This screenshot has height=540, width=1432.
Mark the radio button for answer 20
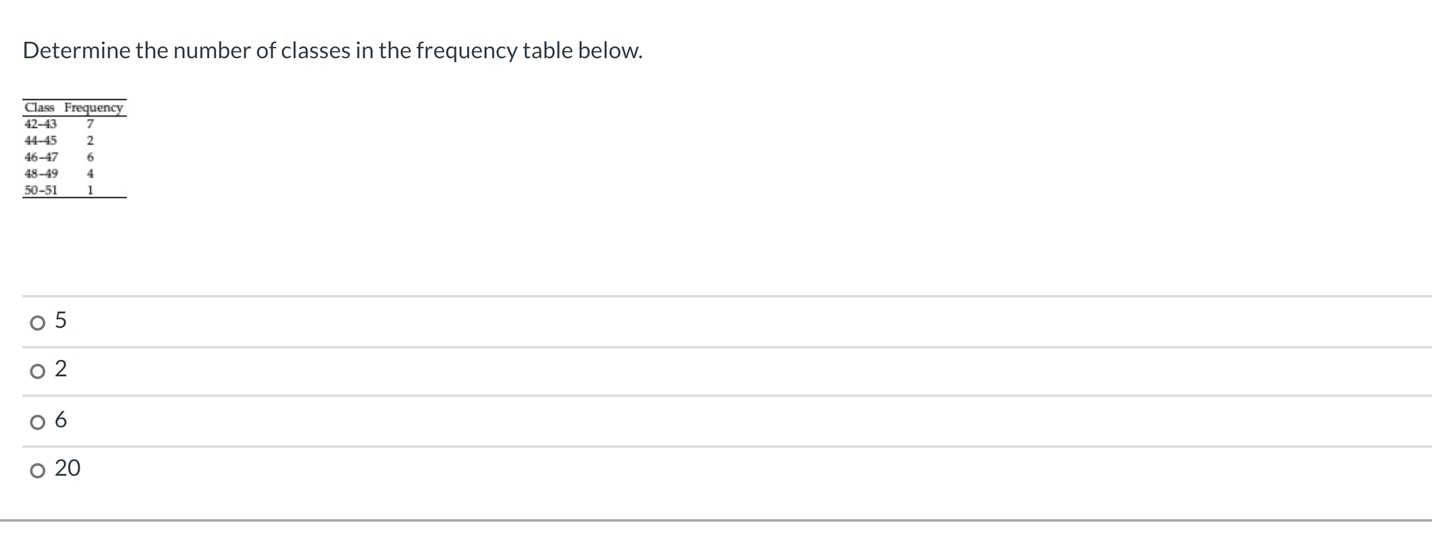tap(38, 469)
